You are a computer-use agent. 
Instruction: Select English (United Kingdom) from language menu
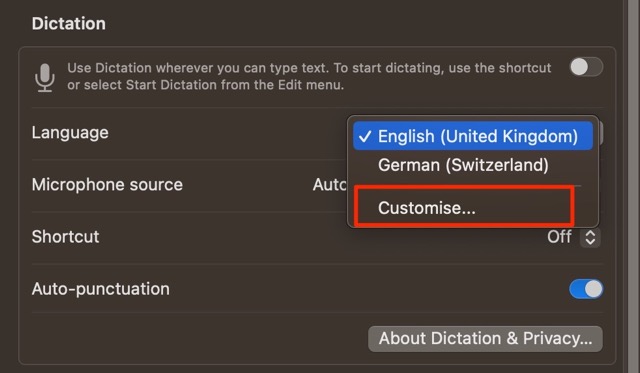click(x=473, y=136)
